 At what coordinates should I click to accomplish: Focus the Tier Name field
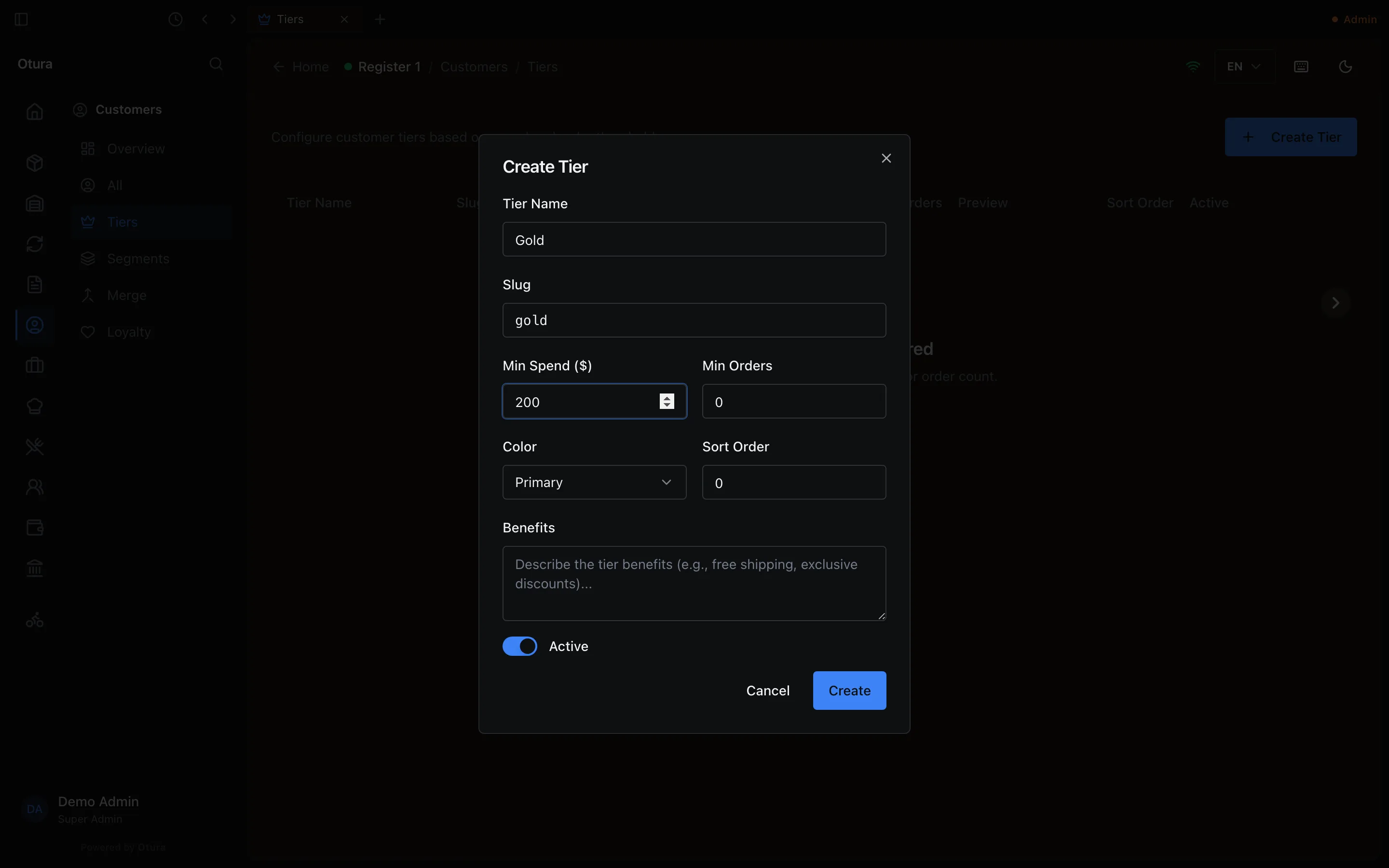[x=694, y=239]
